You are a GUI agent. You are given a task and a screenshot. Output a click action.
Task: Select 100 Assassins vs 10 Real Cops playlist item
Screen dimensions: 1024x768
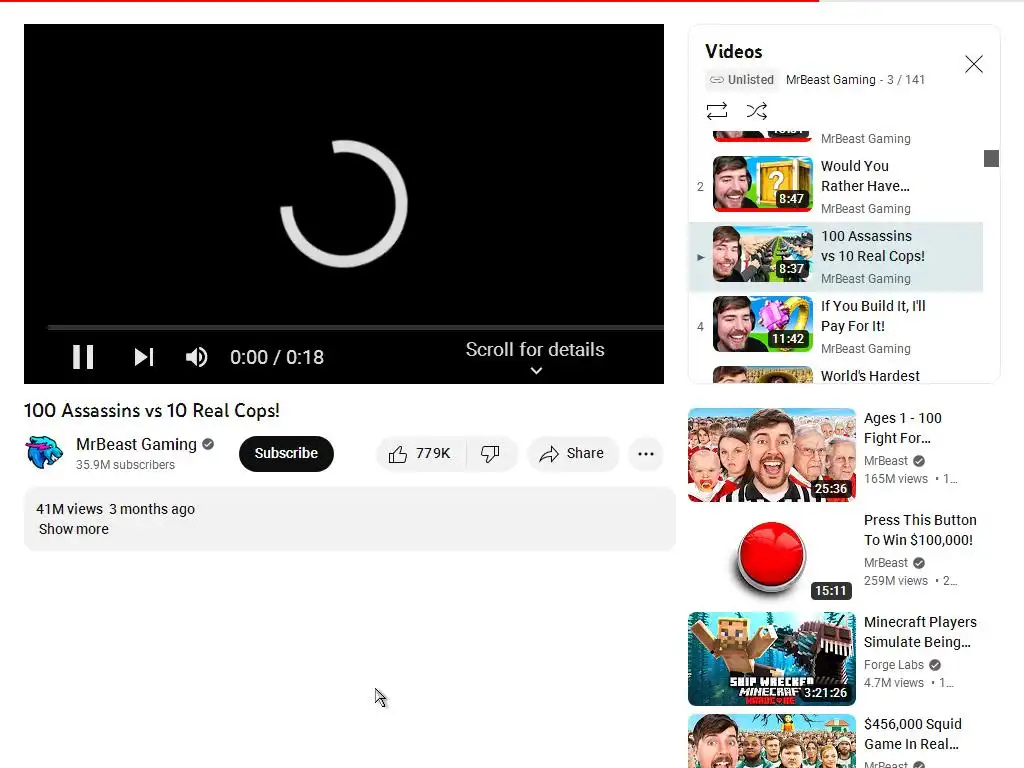[x=836, y=257]
